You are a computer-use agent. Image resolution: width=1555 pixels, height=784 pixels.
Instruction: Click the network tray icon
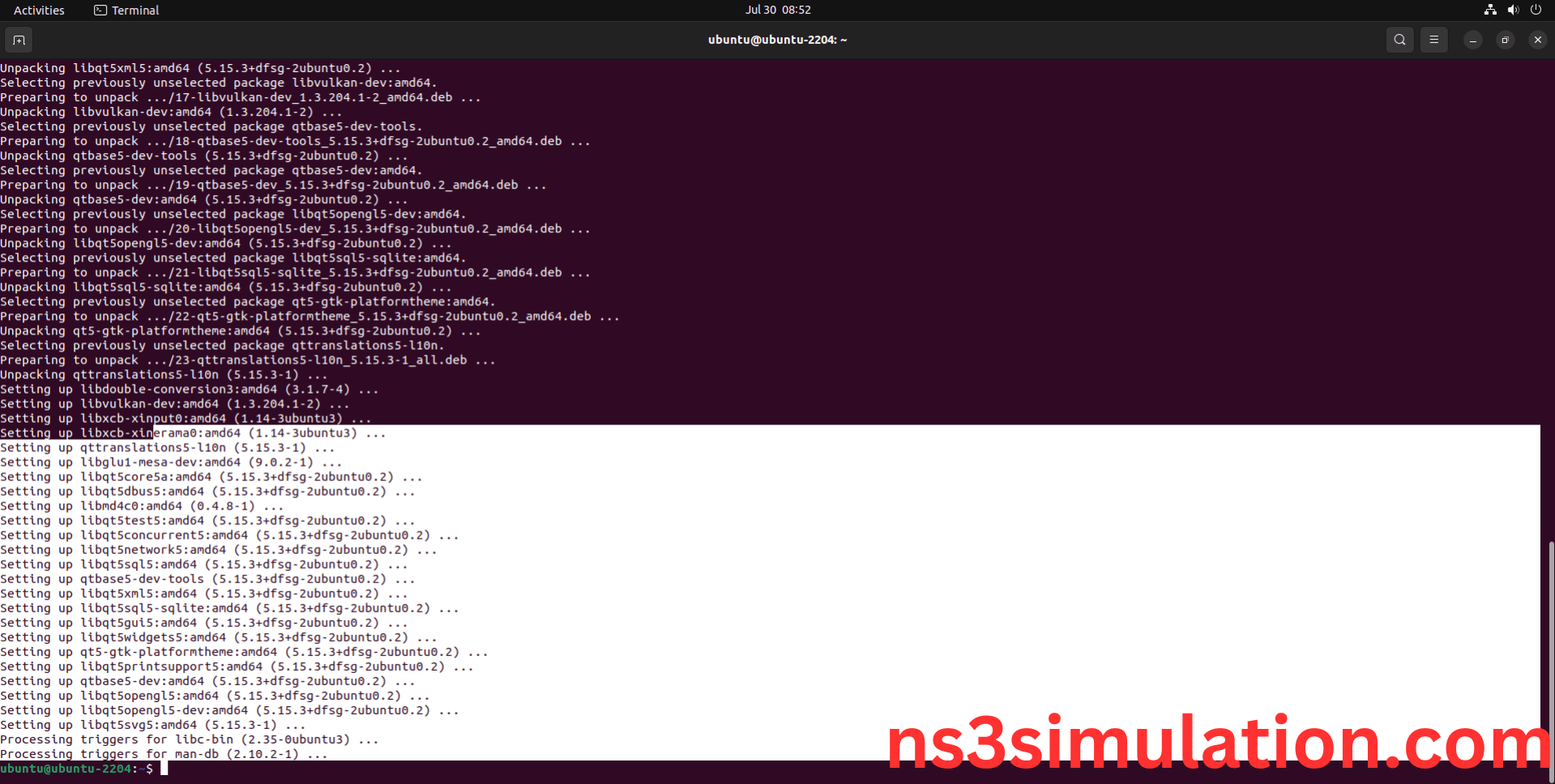pyautogui.click(x=1489, y=10)
